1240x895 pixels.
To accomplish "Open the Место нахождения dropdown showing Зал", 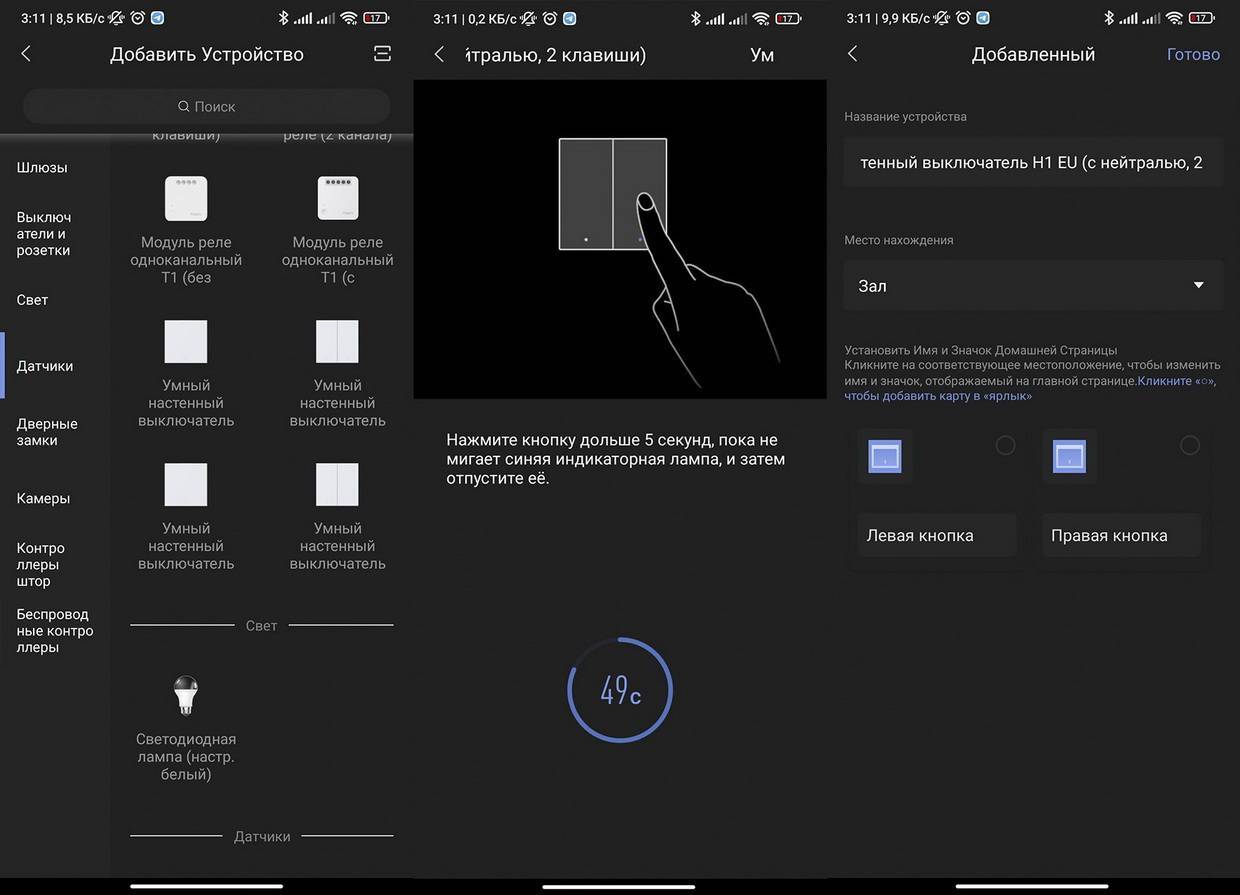I will [1032, 286].
